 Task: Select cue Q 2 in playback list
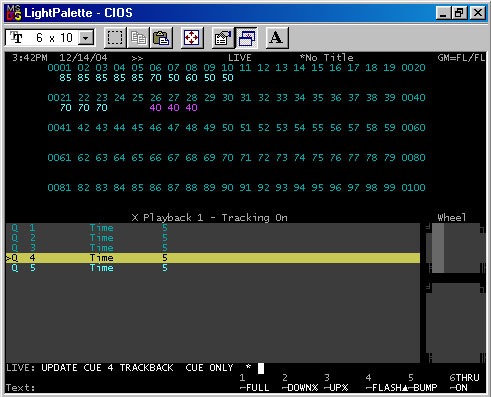(x=213, y=238)
